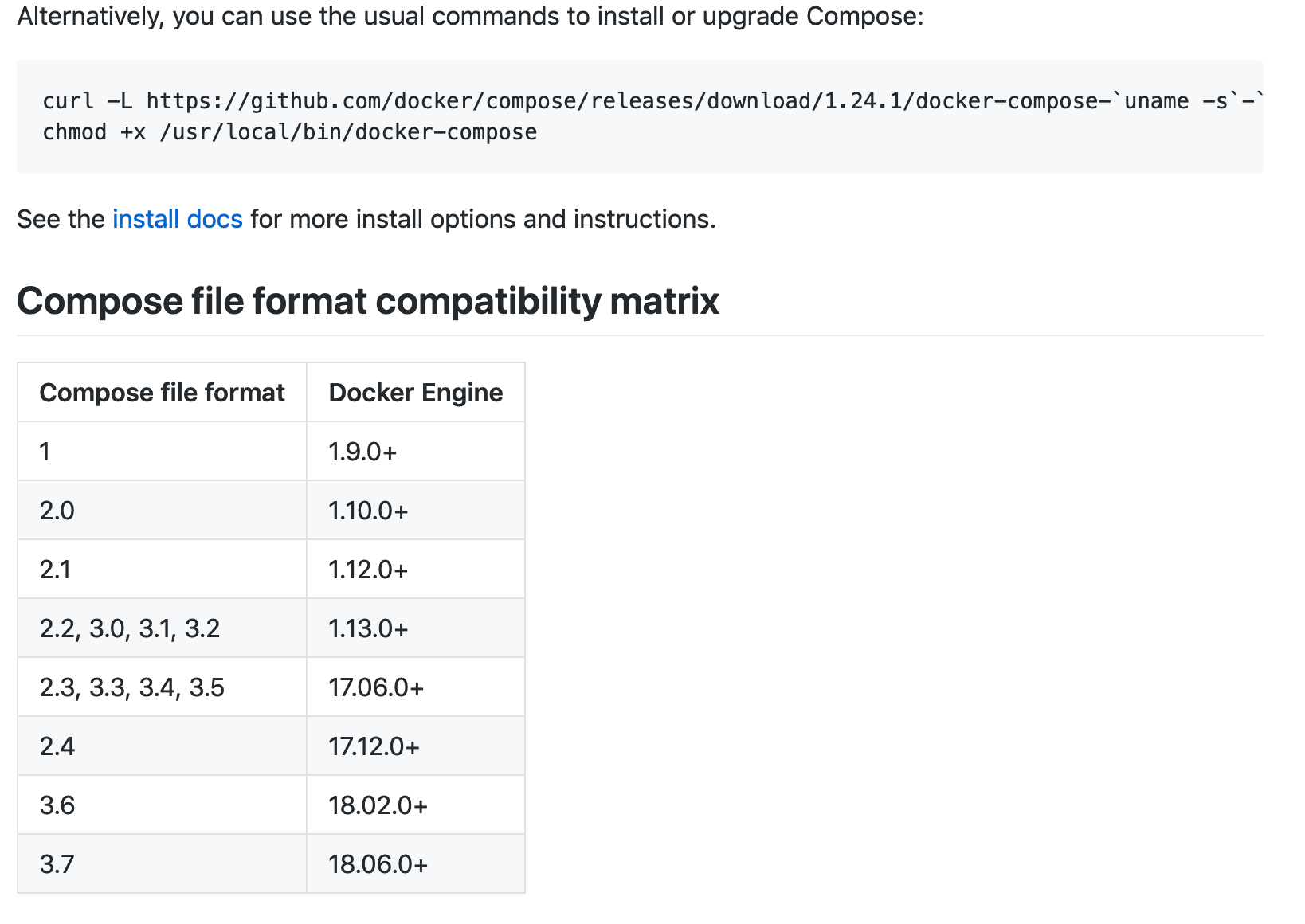Screen dimensions: 1305x924
Task: Select the "3.7" file format cell
Action: [x=57, y=864]
